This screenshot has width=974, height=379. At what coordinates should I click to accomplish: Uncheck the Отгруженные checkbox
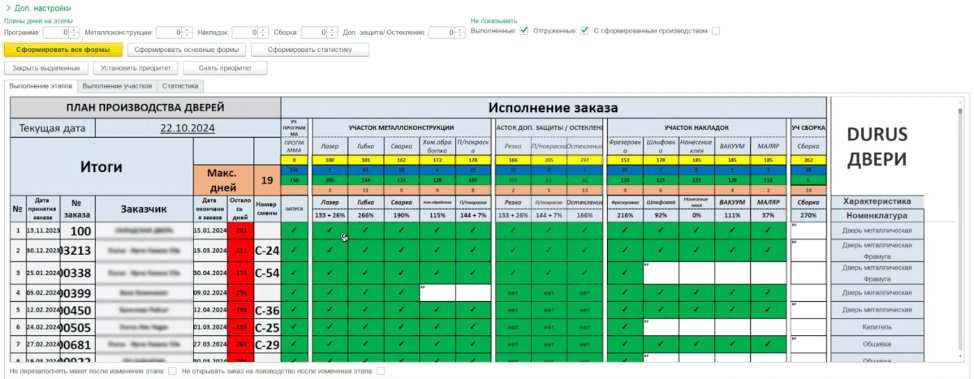(584, 30)
